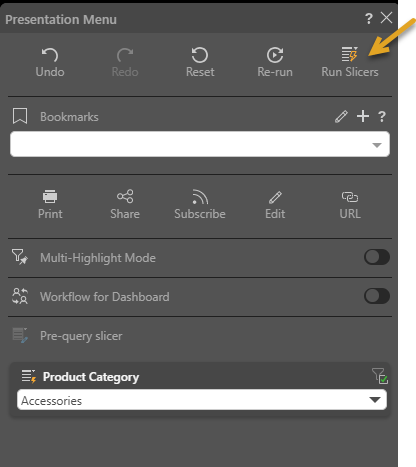
Task: Open Presentation Menu help icon
Action: pyautogui.click(x=369, y=19)
